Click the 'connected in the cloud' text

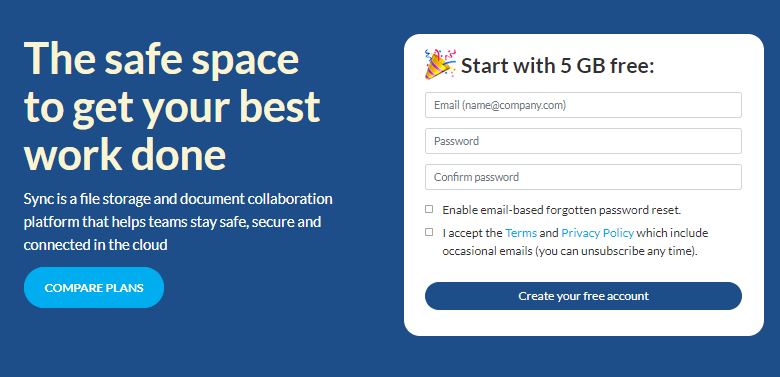point(96,245)
